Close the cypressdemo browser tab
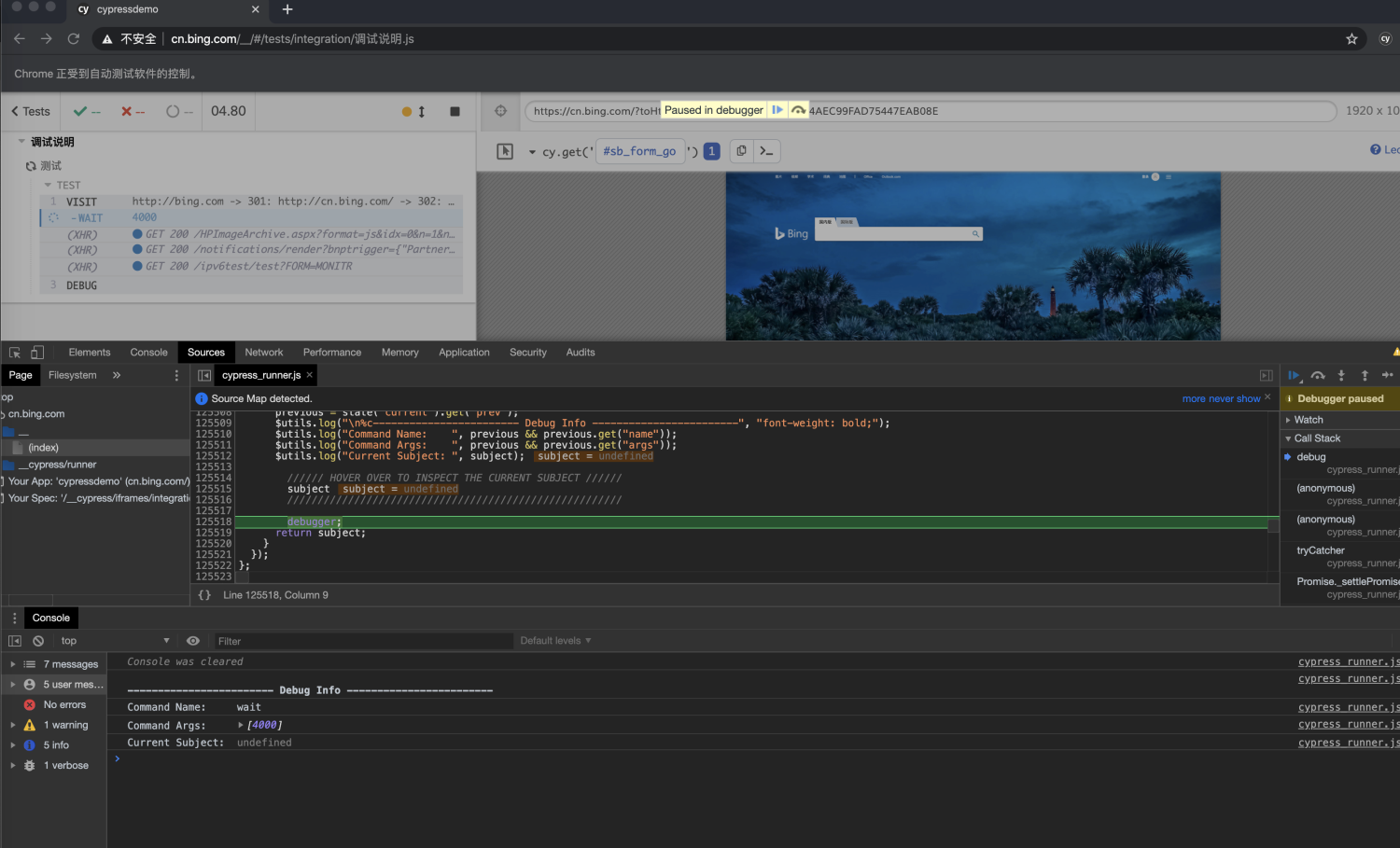Image resolution: width=1400 pixels, height=848 pixels. click(256, 9)
